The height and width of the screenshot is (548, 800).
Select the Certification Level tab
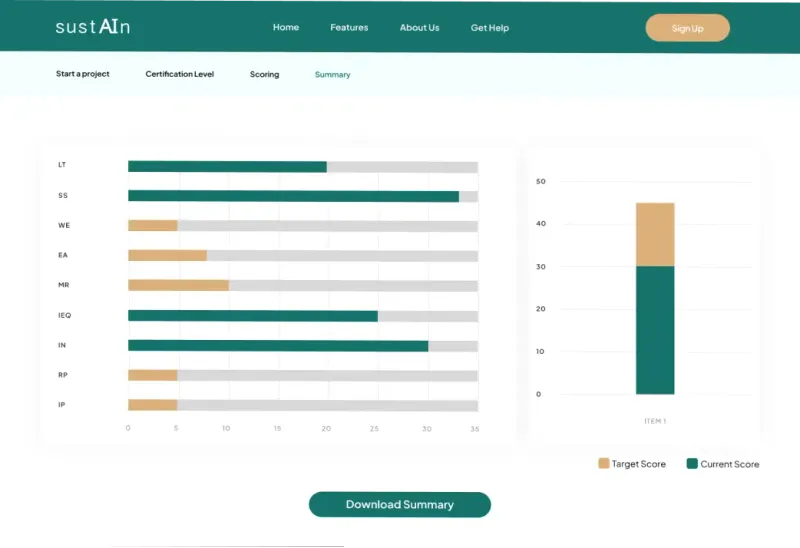180,74
